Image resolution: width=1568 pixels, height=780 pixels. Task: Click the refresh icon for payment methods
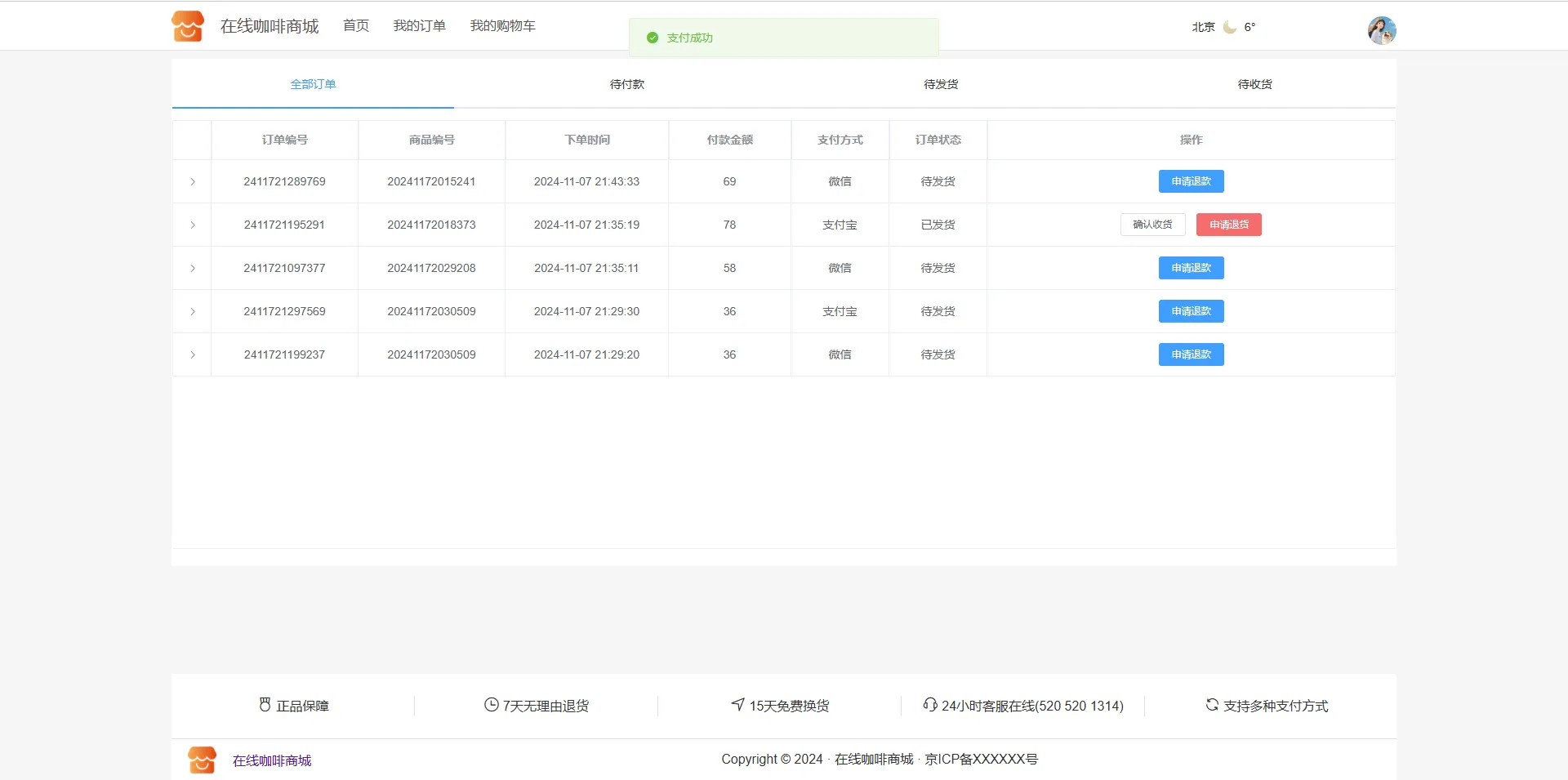[x=1212, y=705]
